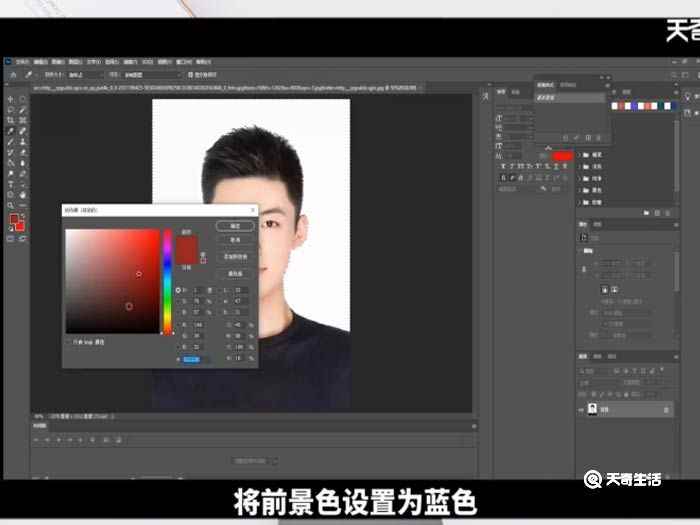Expand the bottom swatch folder group
This screenshot has height=525, width=700.
(x=580, y=202)
